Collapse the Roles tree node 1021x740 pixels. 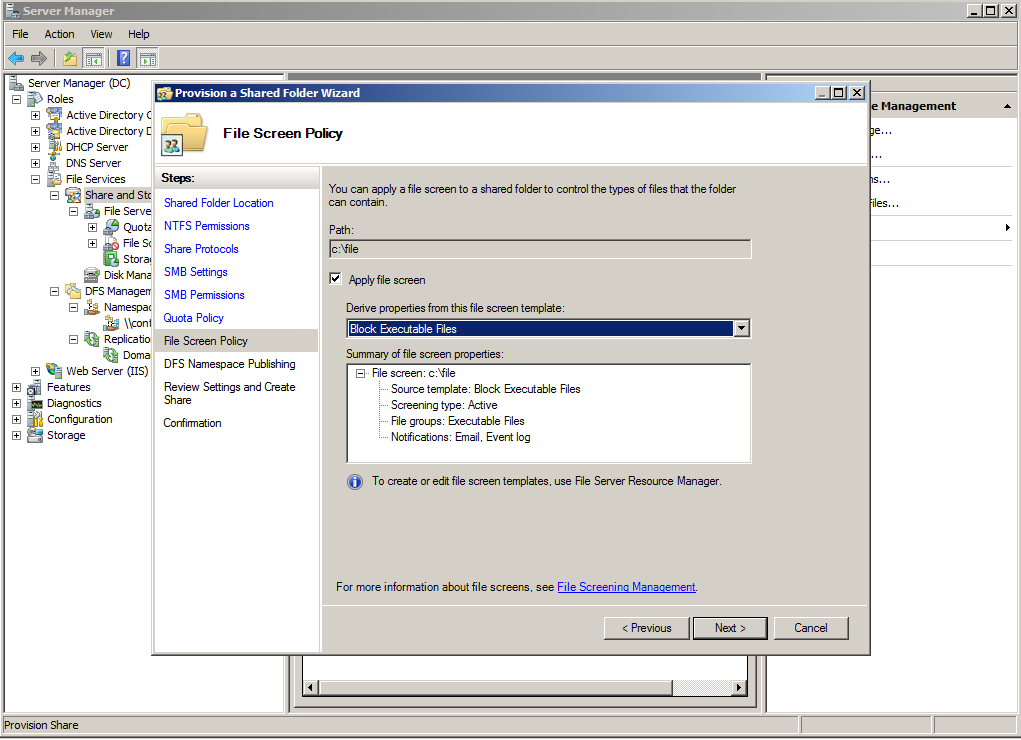pyautogui.click(x=17, y=100)
